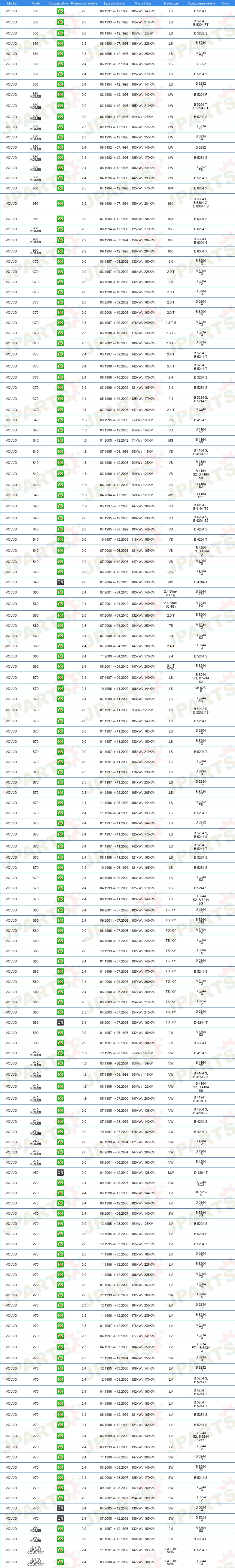Click petrol icon in S40 1.9 B 4194 T row

coord(60,506)
